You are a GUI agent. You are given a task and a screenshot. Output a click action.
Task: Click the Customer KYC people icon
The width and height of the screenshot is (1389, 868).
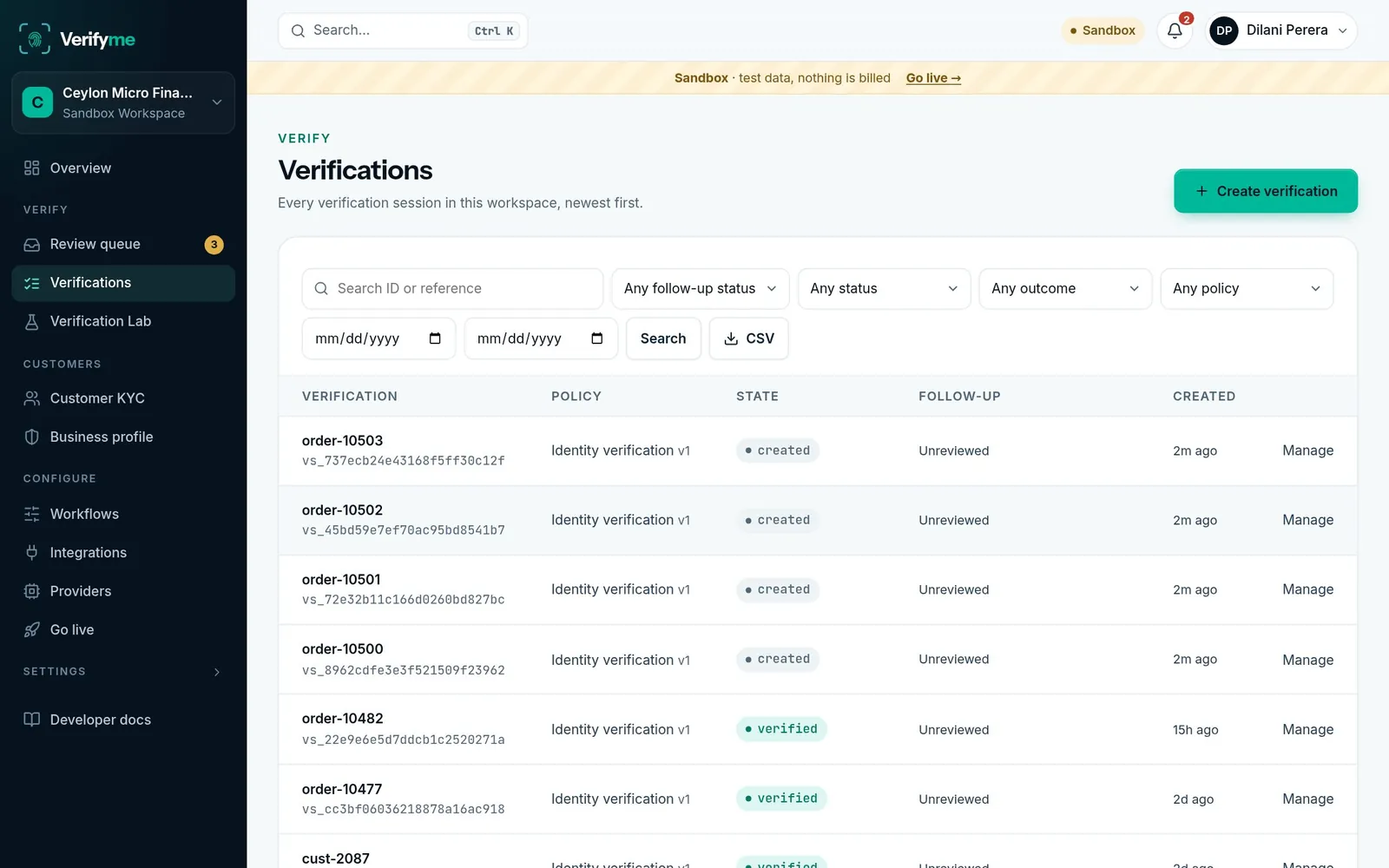pos(32,398)
